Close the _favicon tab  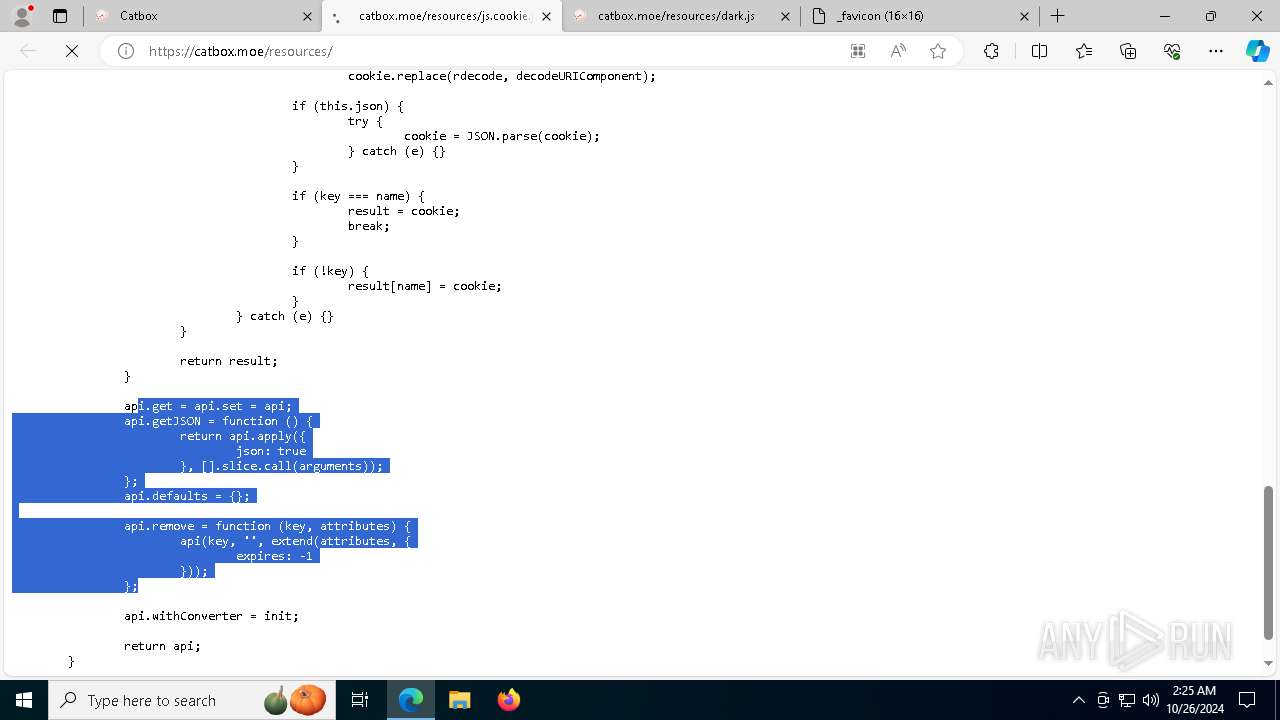click(1025, 16)
